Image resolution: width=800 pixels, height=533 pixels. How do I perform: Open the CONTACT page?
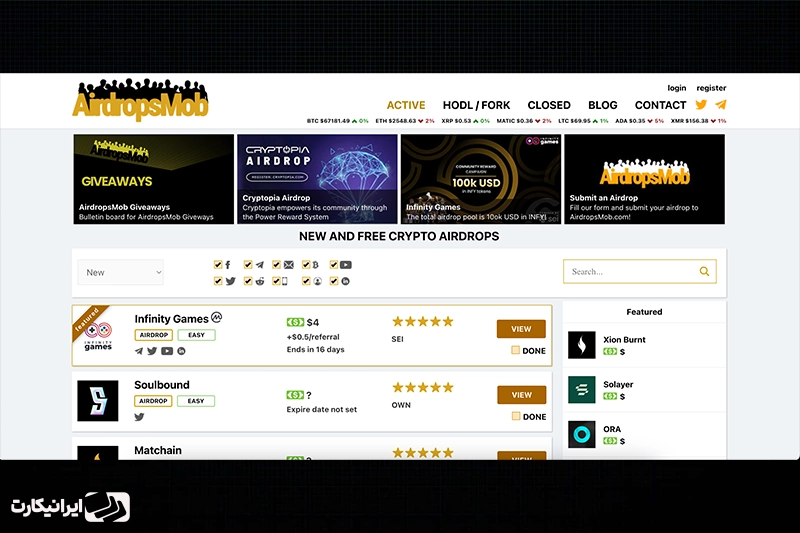(x=660, y=105)
